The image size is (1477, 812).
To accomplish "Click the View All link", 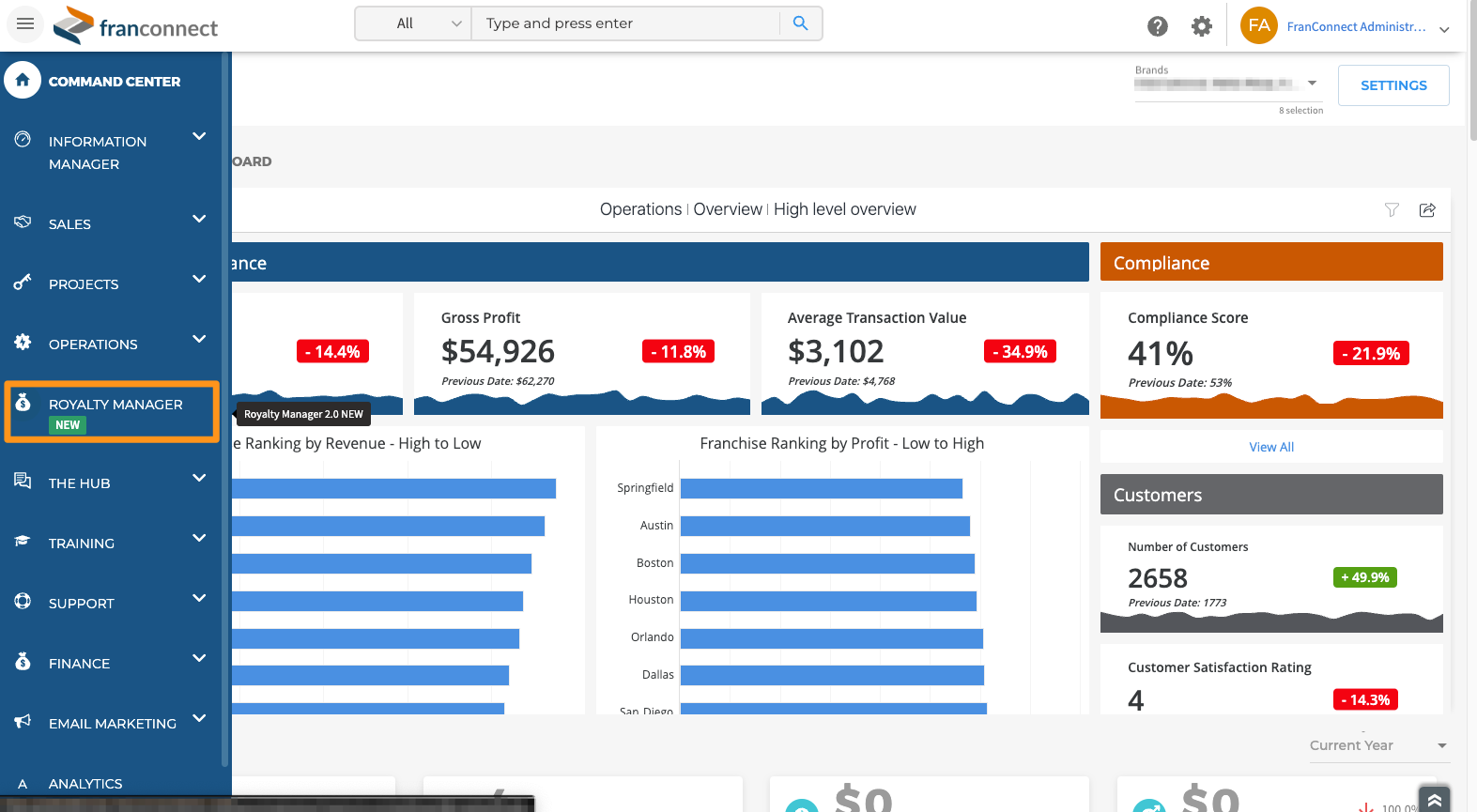I will click(x=1271, y=447).
